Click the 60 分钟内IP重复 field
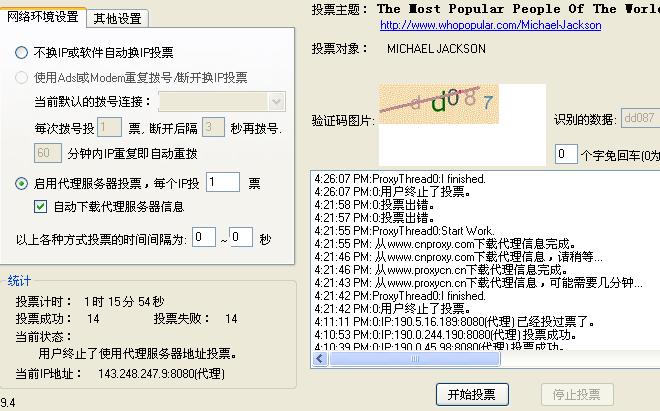The width and height of the screenshot is (660, 411). click(x=47, y=153)
